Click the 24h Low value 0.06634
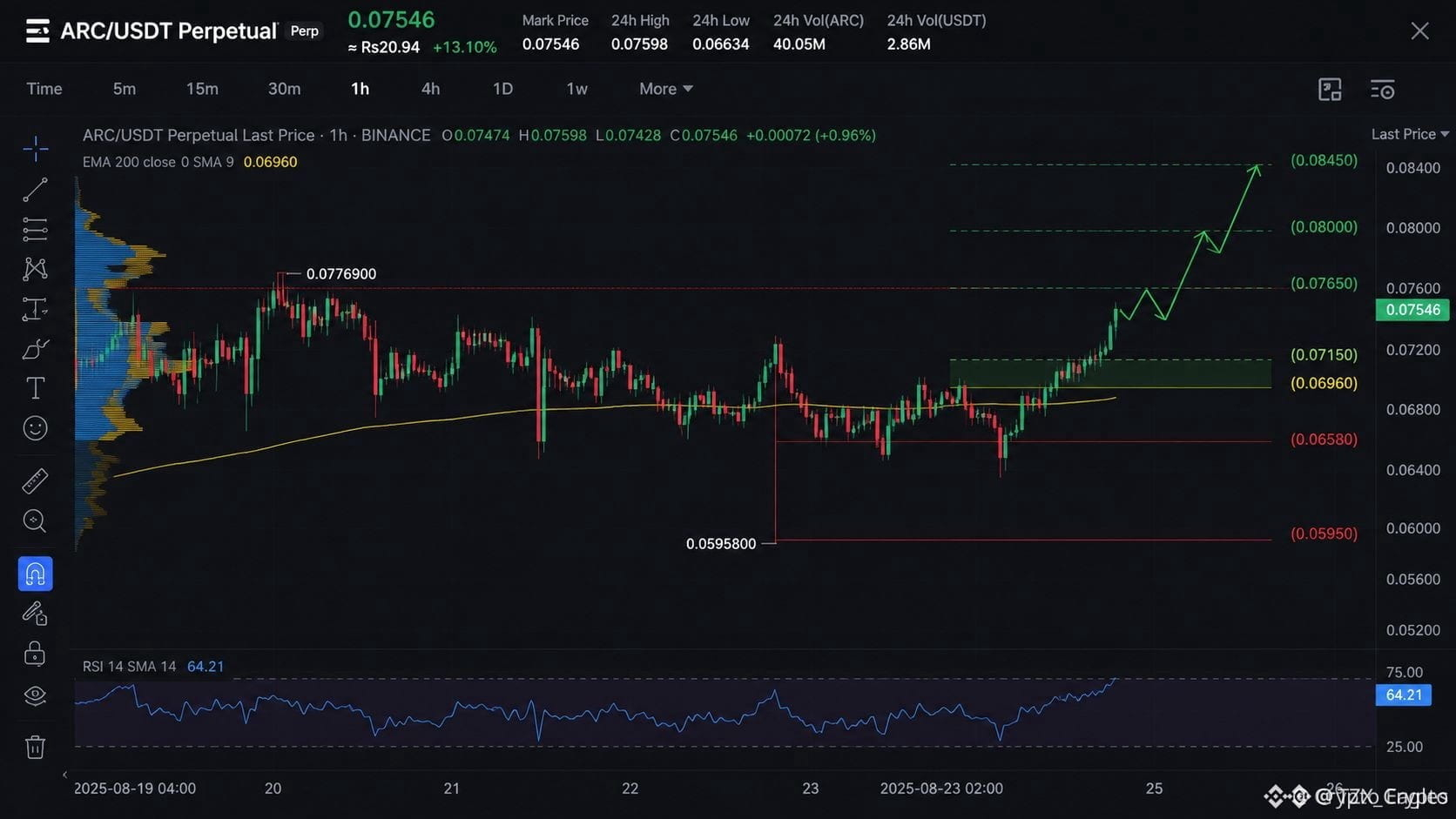The image size is (1456, 819). 721,44
